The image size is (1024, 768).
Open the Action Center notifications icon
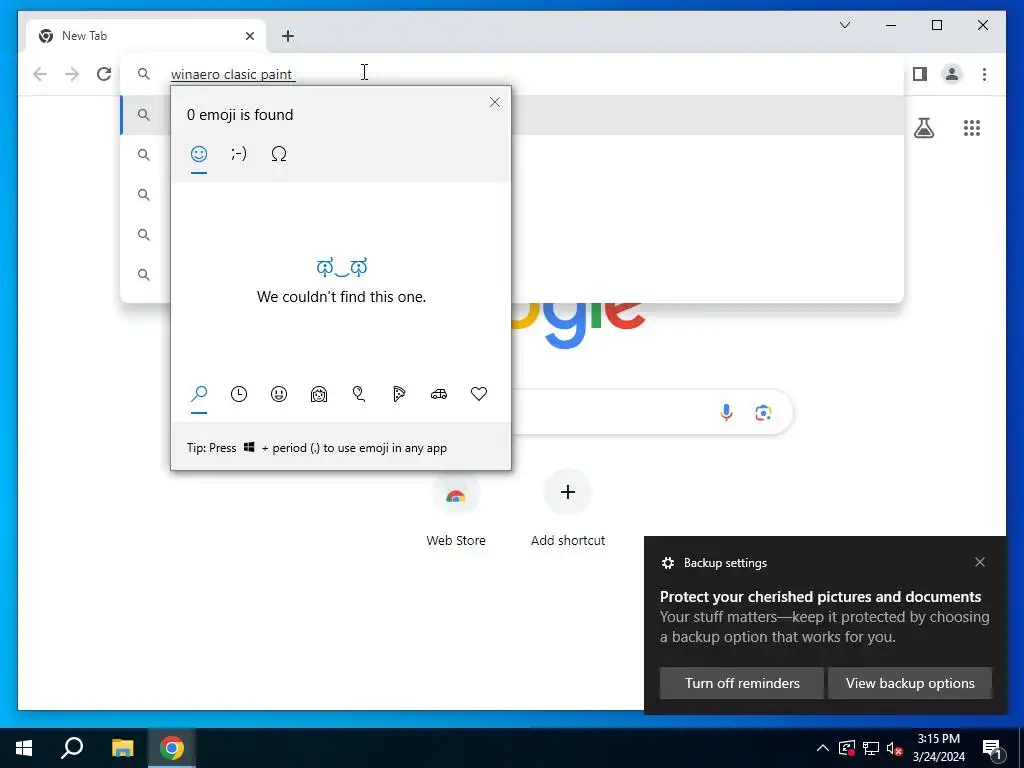[x=993, y=748]
